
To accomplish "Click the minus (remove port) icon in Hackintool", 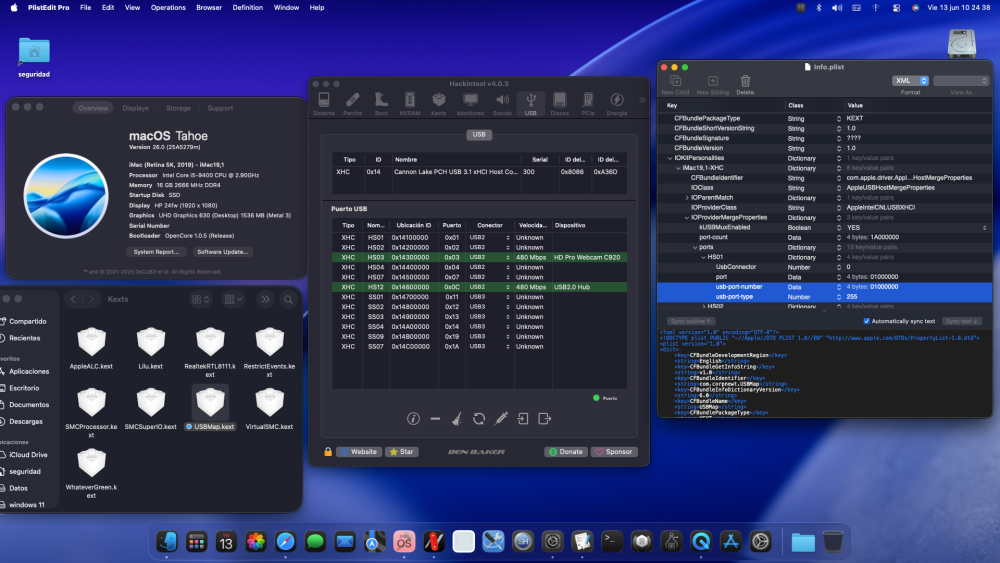I will [x=435, y=419].
